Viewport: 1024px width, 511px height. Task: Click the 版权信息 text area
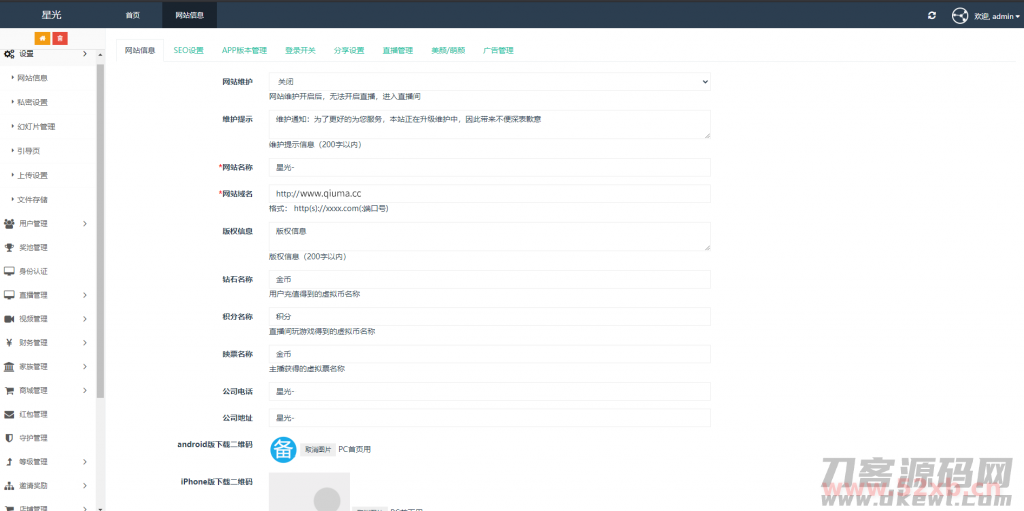click(490, 237)
